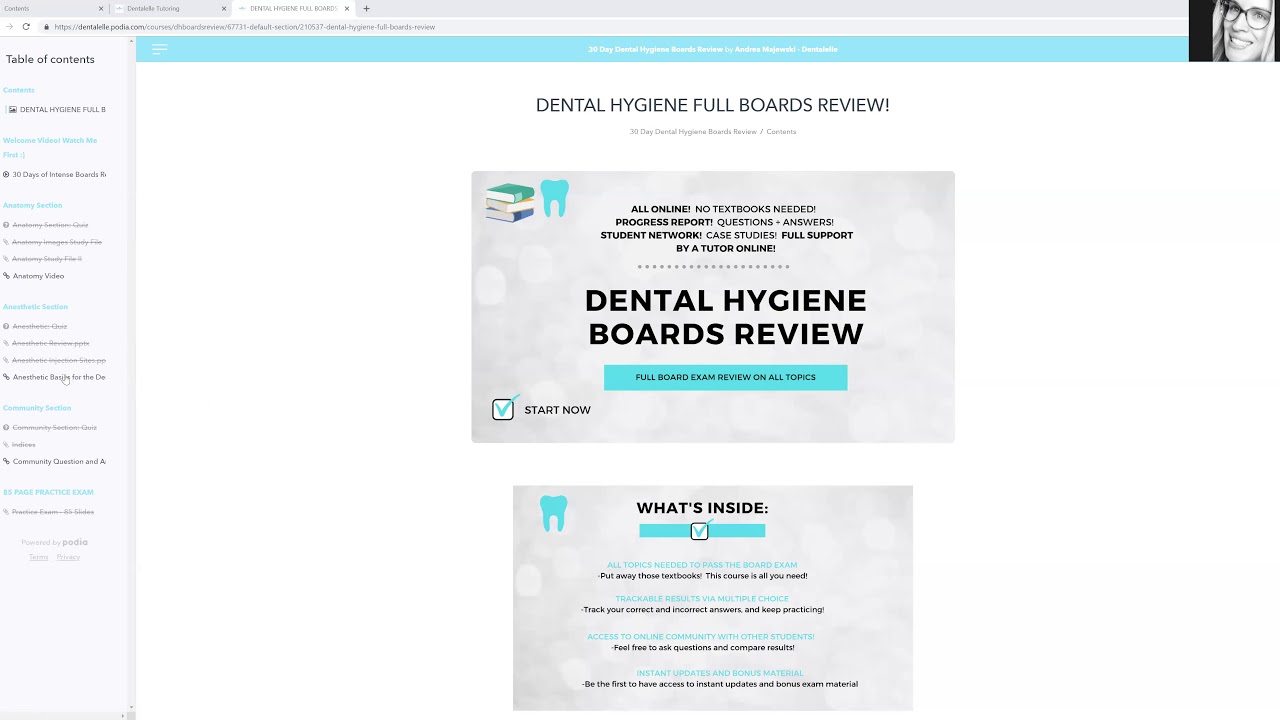
Task: Click the quiz icon beside Anesthetic: Quiz
Action: pos(6,326)
